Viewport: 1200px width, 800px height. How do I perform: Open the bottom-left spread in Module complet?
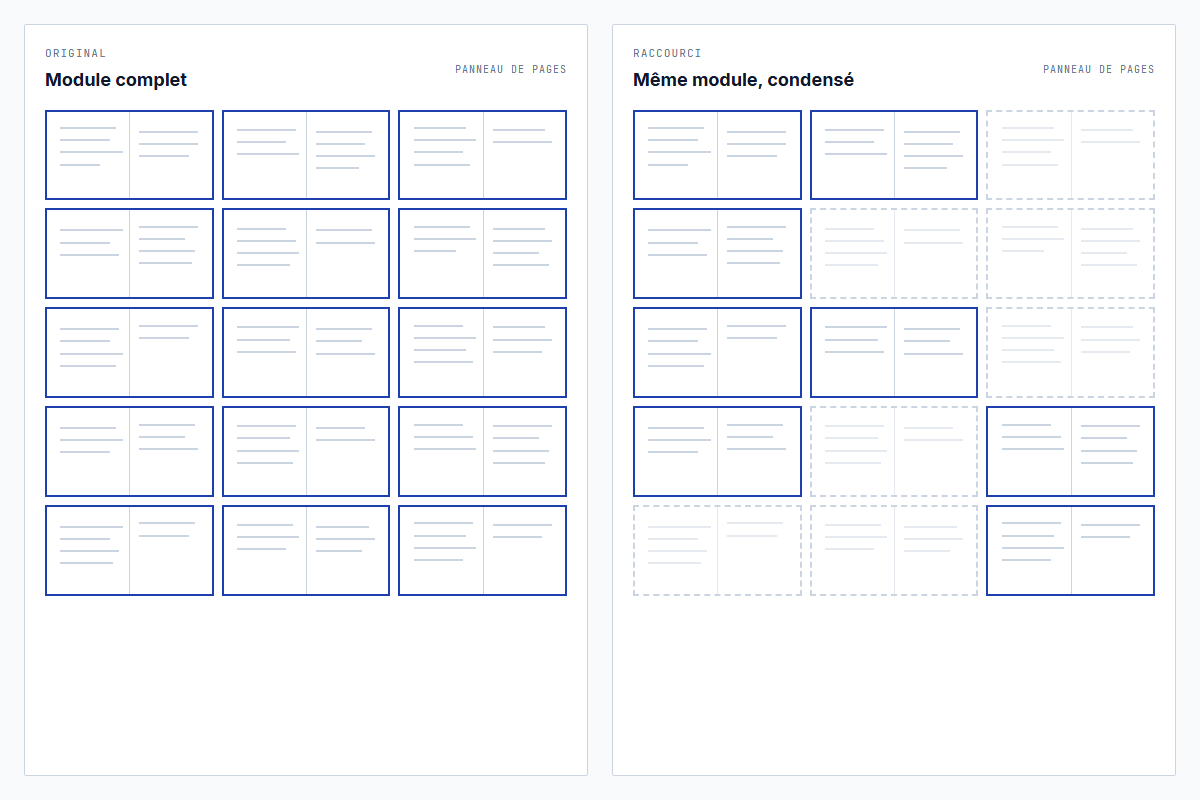129,550
